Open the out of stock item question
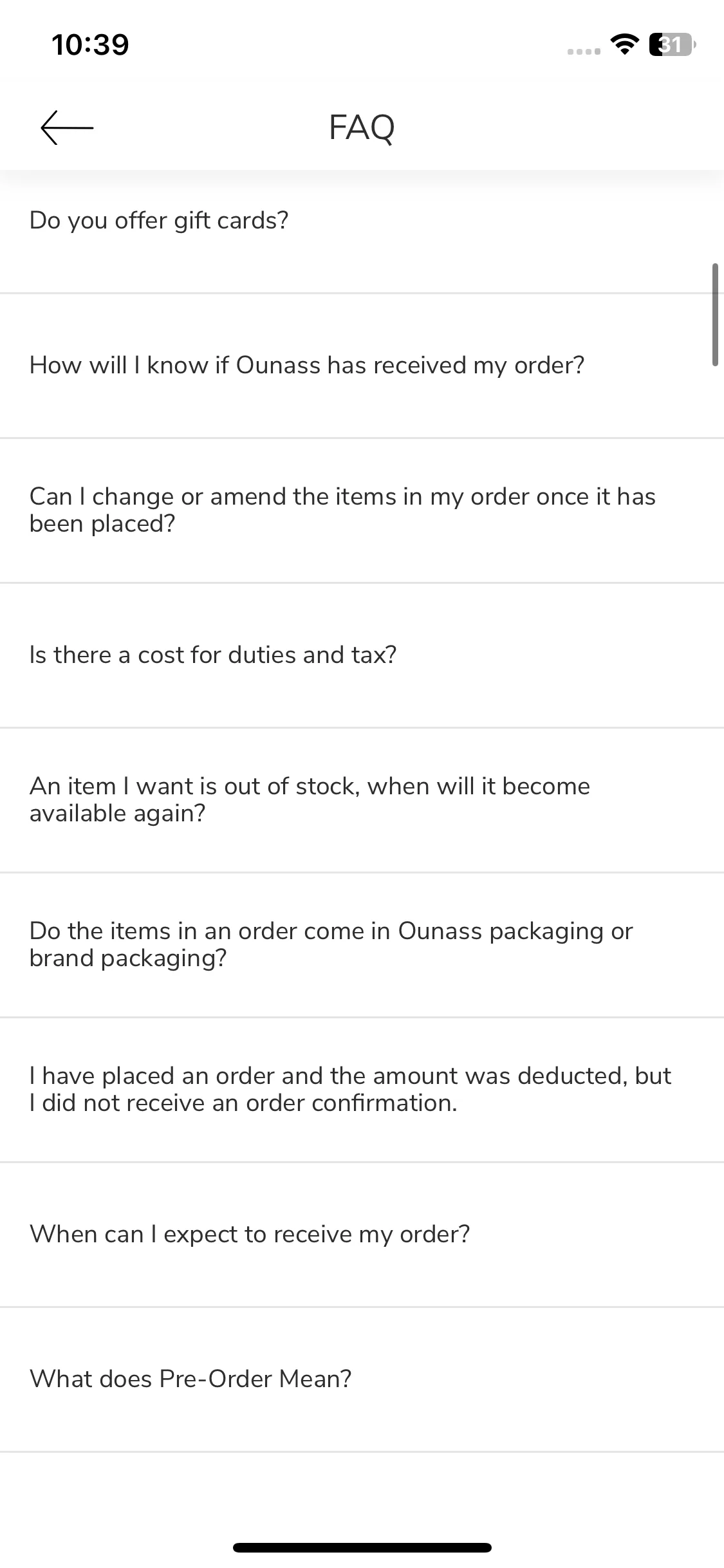 pos(362,800)
